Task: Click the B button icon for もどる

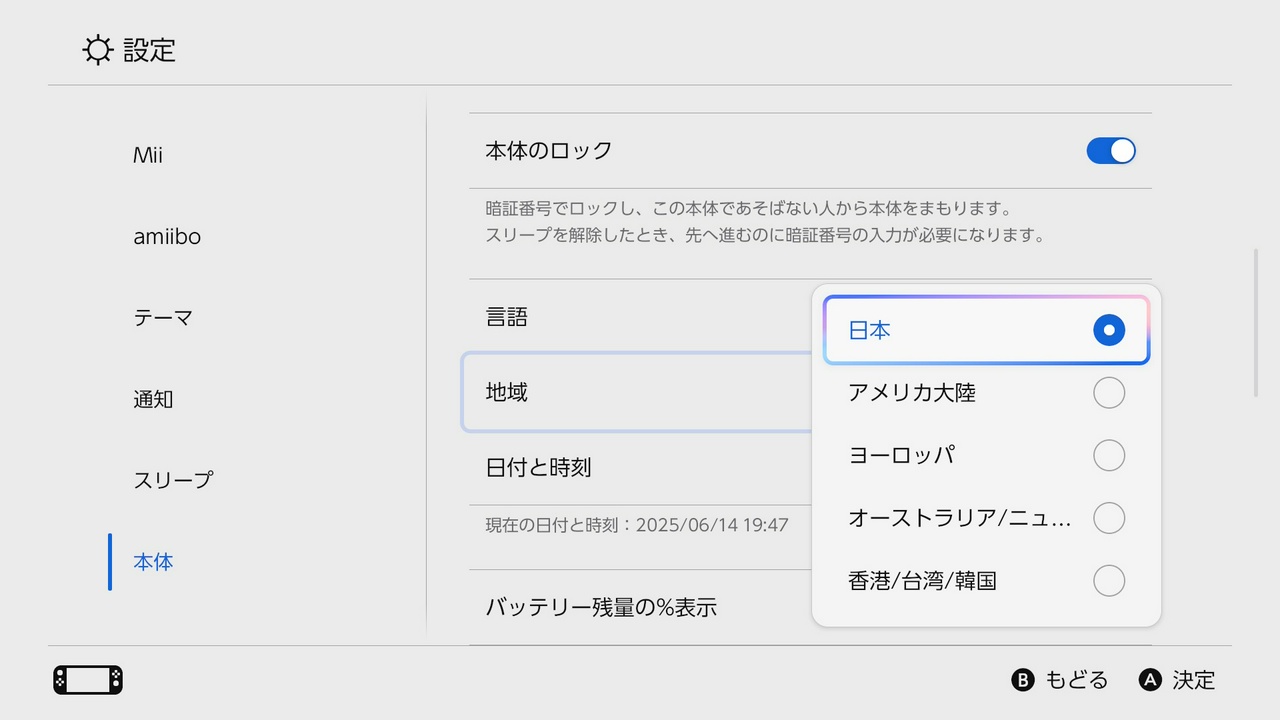Action: click(1022, 680)
